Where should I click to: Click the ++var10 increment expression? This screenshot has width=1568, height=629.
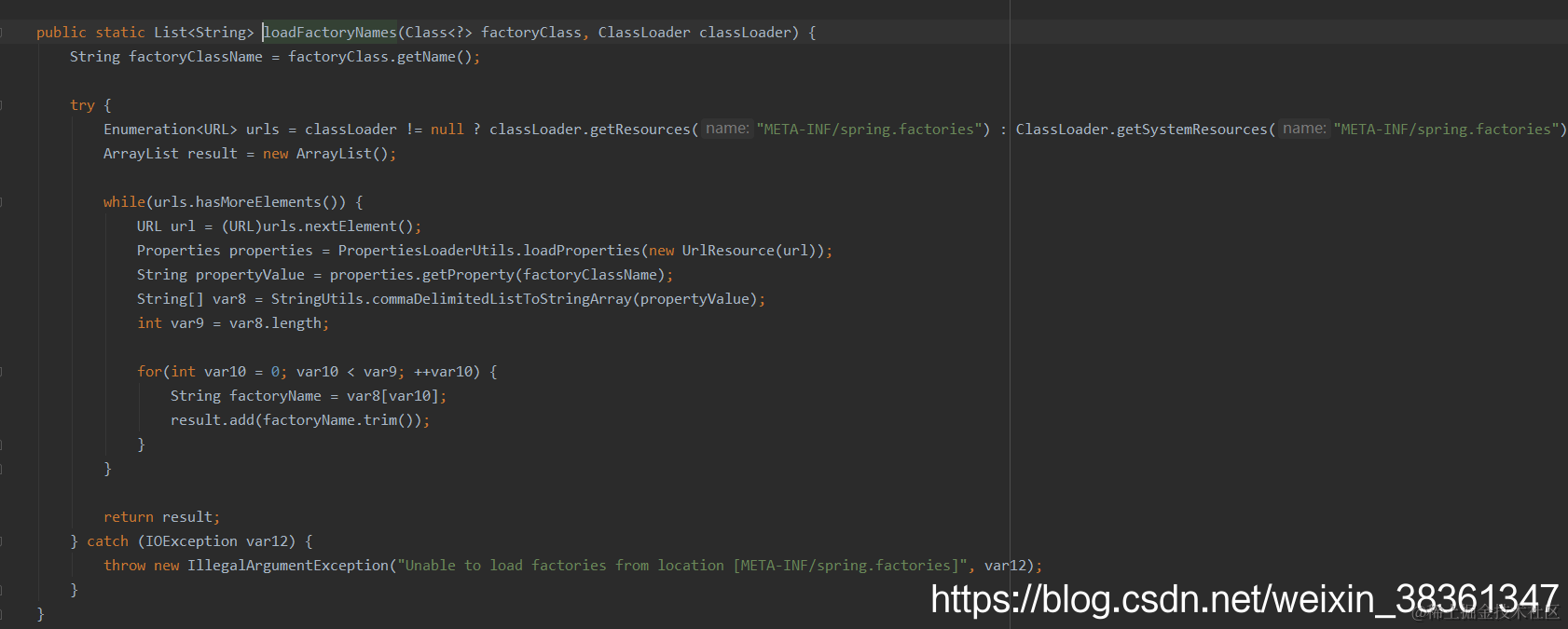coord(443,372)
